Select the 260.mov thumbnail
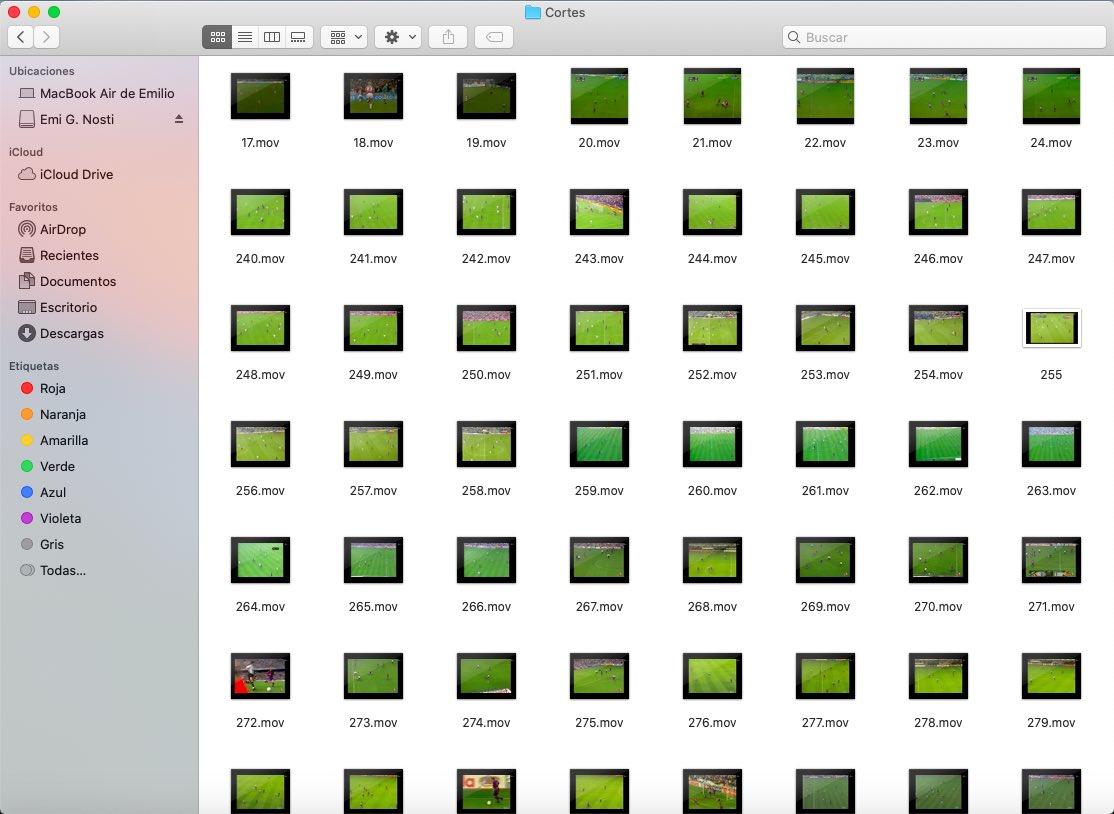The height and width of the screenshot is (814, 1114). pyautogui.click(x=712, y=444)
